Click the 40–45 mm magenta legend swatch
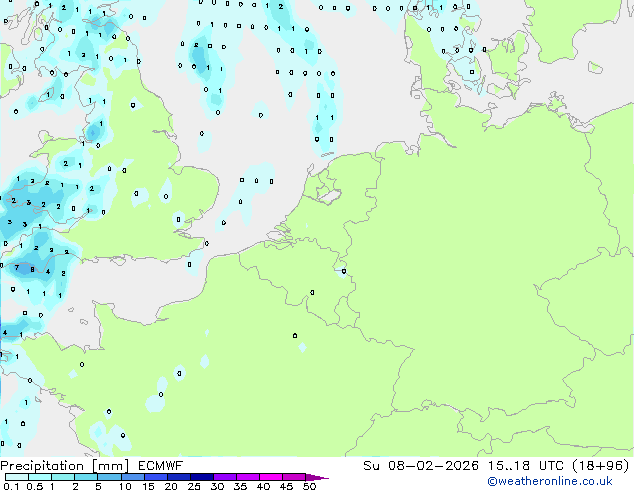Image resolution: width=634 pixels, height=490 pixels. (x=271, y=477)
